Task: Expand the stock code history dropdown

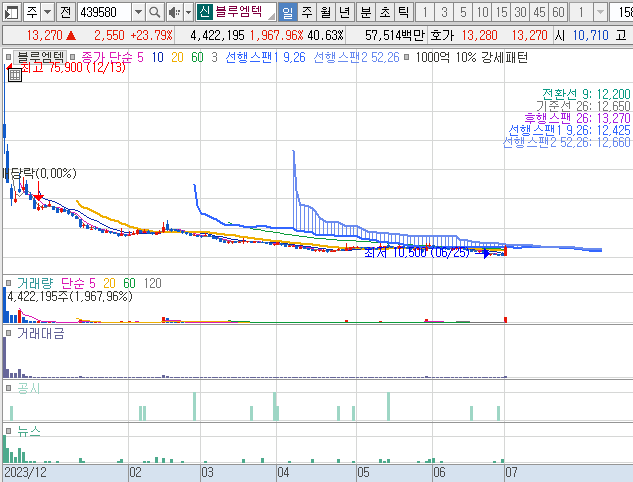Action: point(138,13)
